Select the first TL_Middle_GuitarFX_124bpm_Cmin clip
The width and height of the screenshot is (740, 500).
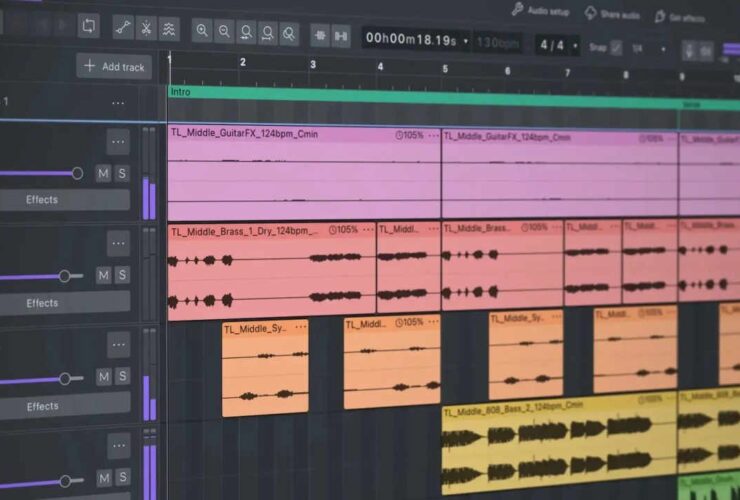click(304, 173)
